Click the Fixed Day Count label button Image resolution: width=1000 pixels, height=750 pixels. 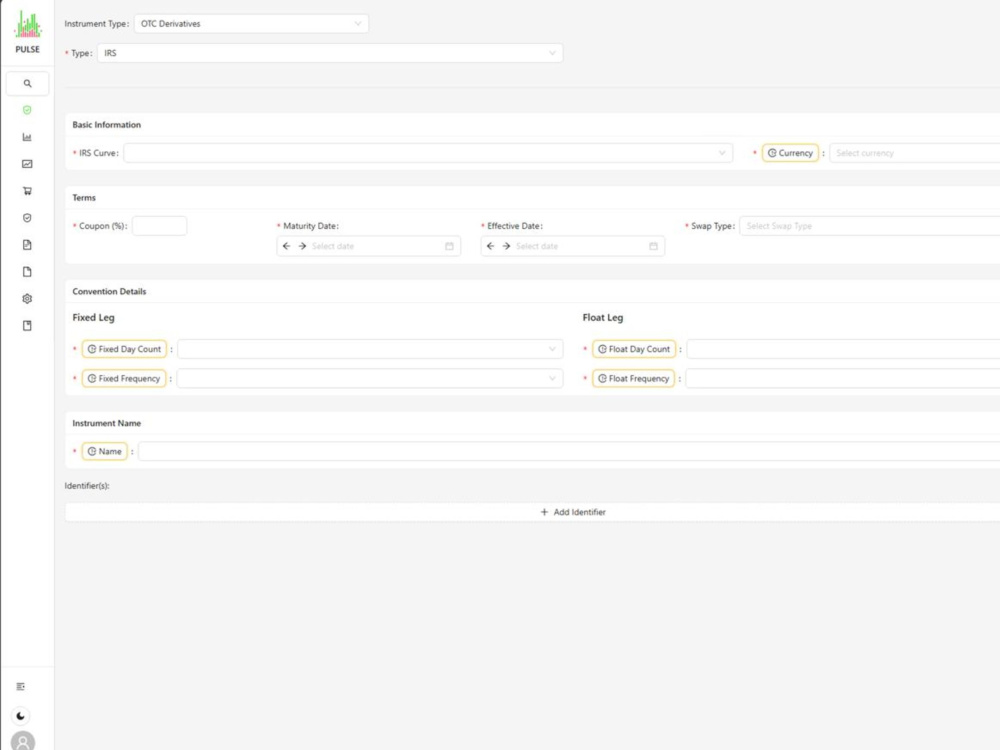coord(124,349)
